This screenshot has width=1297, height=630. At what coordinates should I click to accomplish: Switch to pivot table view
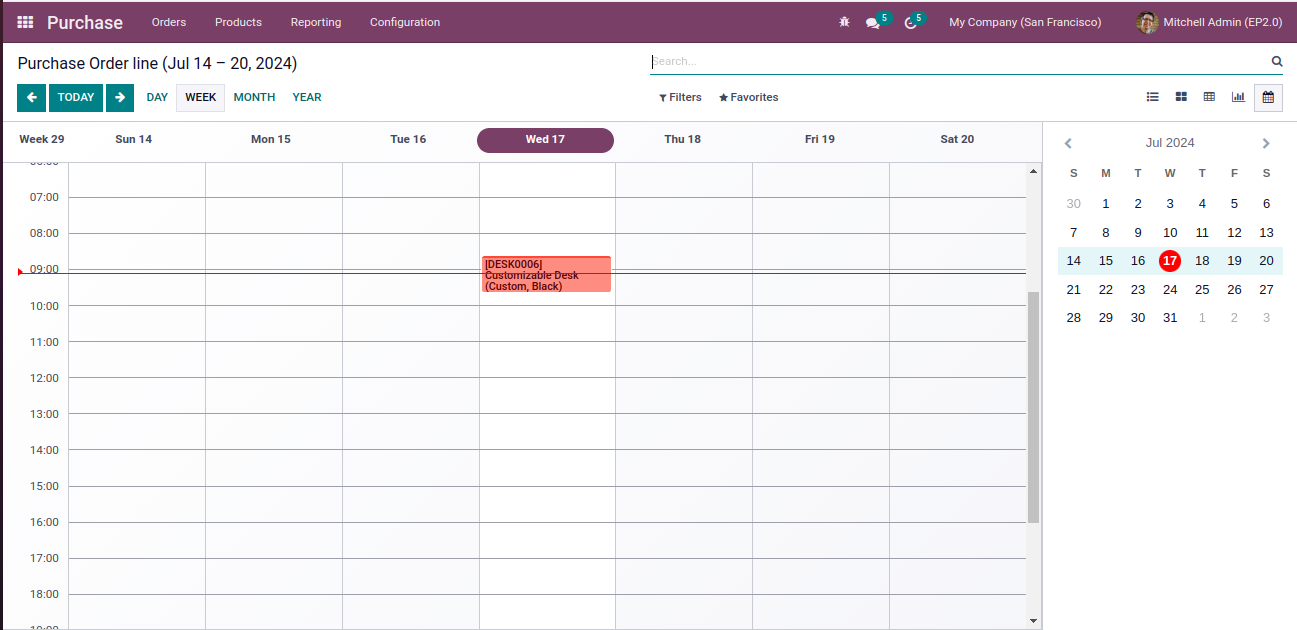[x=1209, y=97]
